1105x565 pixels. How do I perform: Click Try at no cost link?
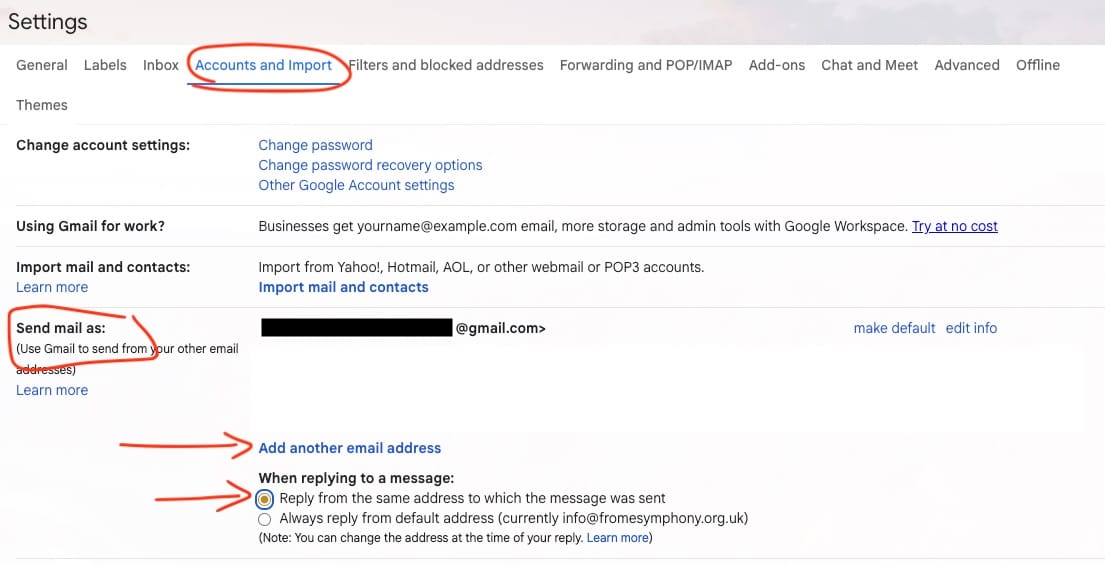coord(954,226)
